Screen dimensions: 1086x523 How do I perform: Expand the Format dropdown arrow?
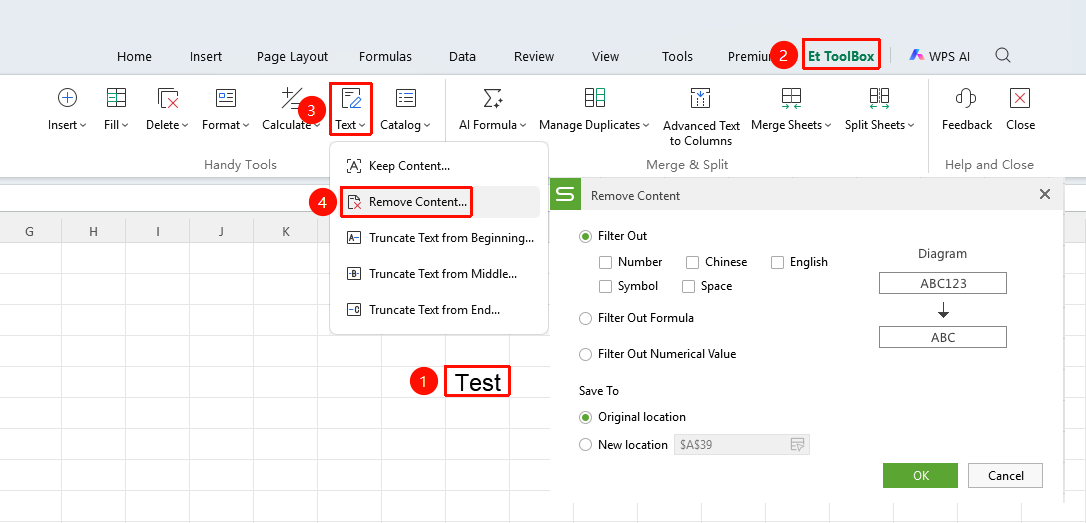tap(246, 125)
